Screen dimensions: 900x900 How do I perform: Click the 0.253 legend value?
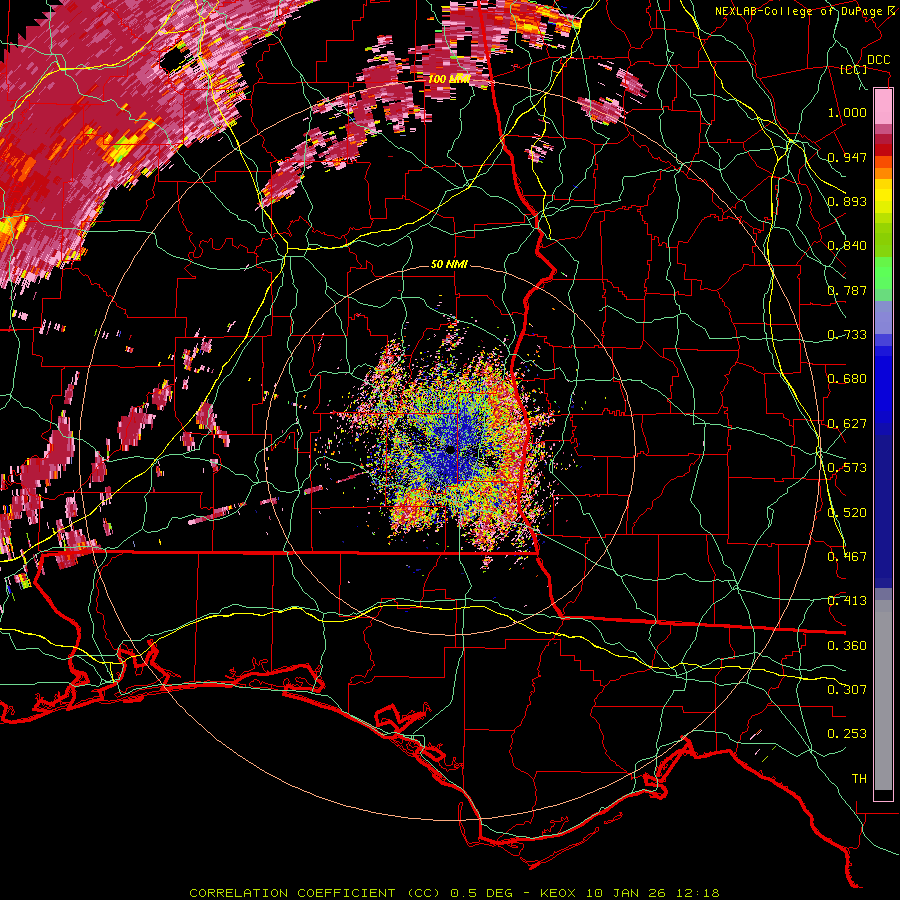(847, 734)
